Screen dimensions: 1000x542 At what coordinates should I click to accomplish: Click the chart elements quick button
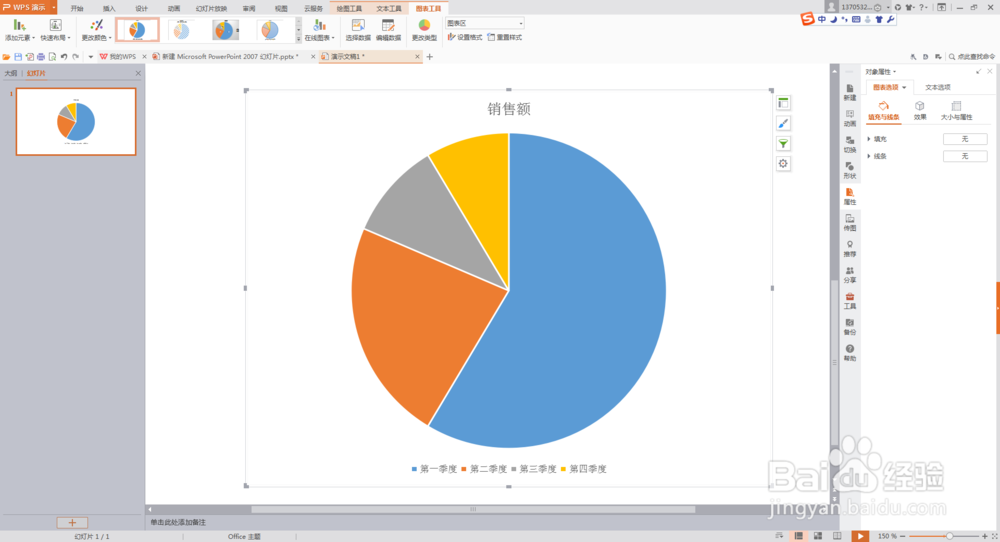pos(783,103)
